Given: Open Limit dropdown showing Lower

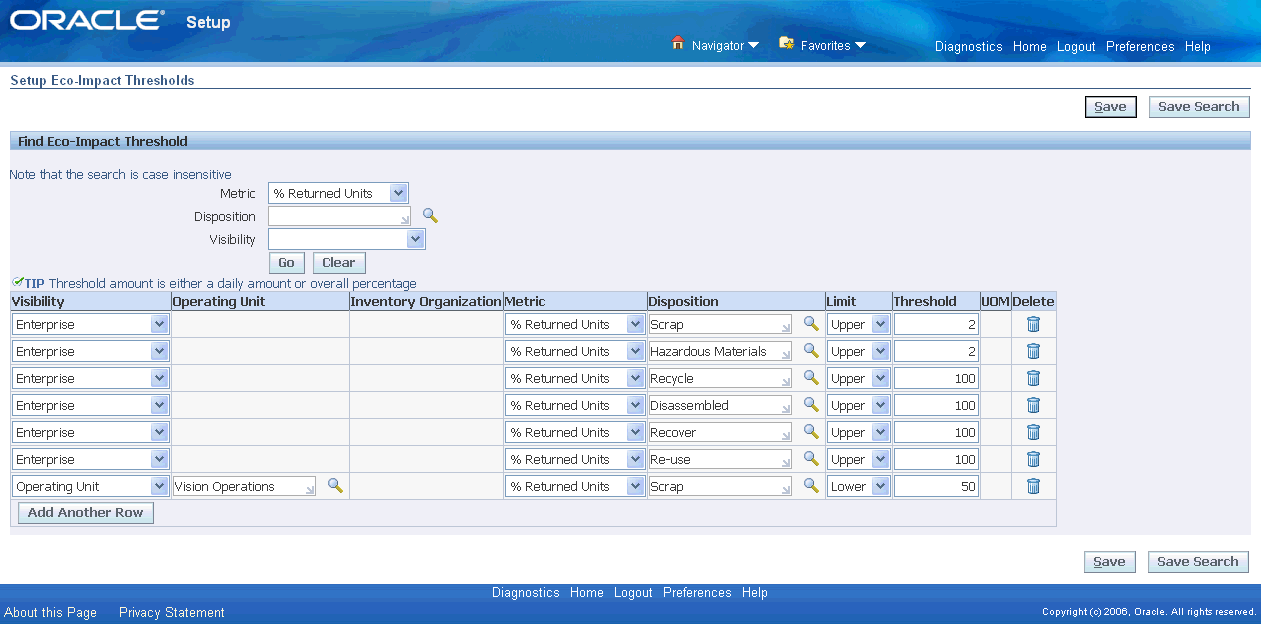Looking at the screenshot, I should coord(858,487).
